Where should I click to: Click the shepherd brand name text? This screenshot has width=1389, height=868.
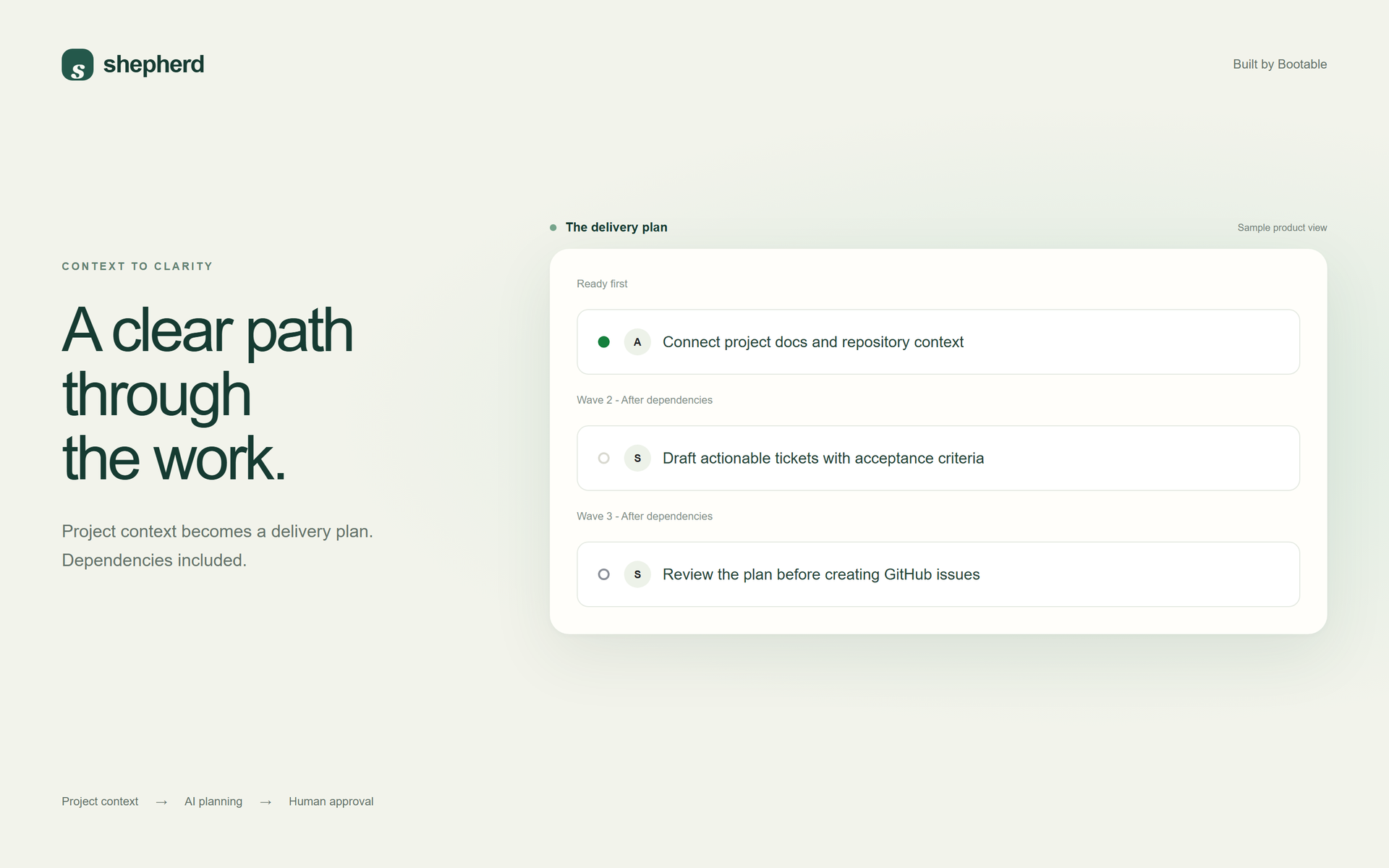[153, 64]
